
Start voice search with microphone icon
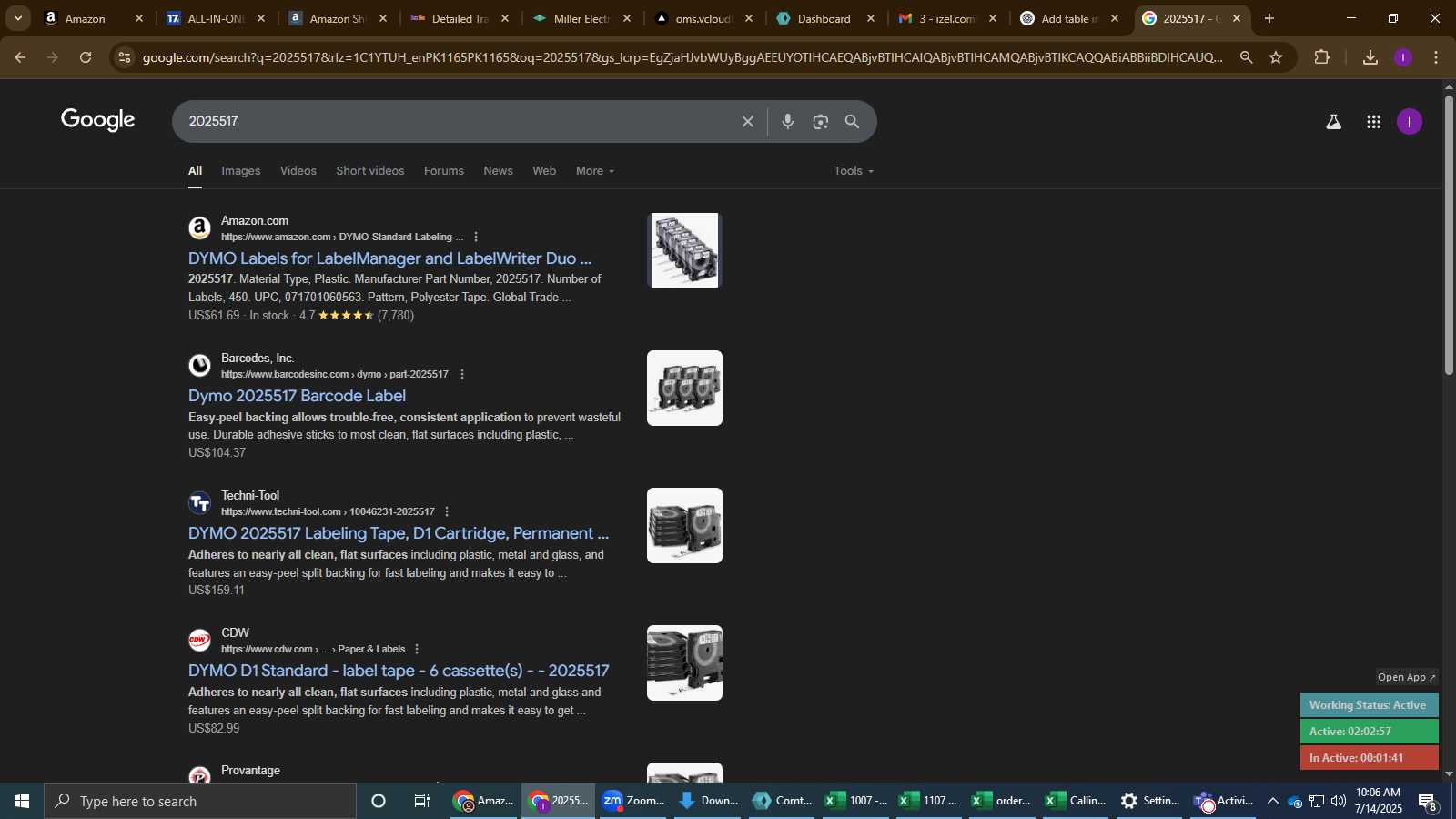tap(788, 122)
